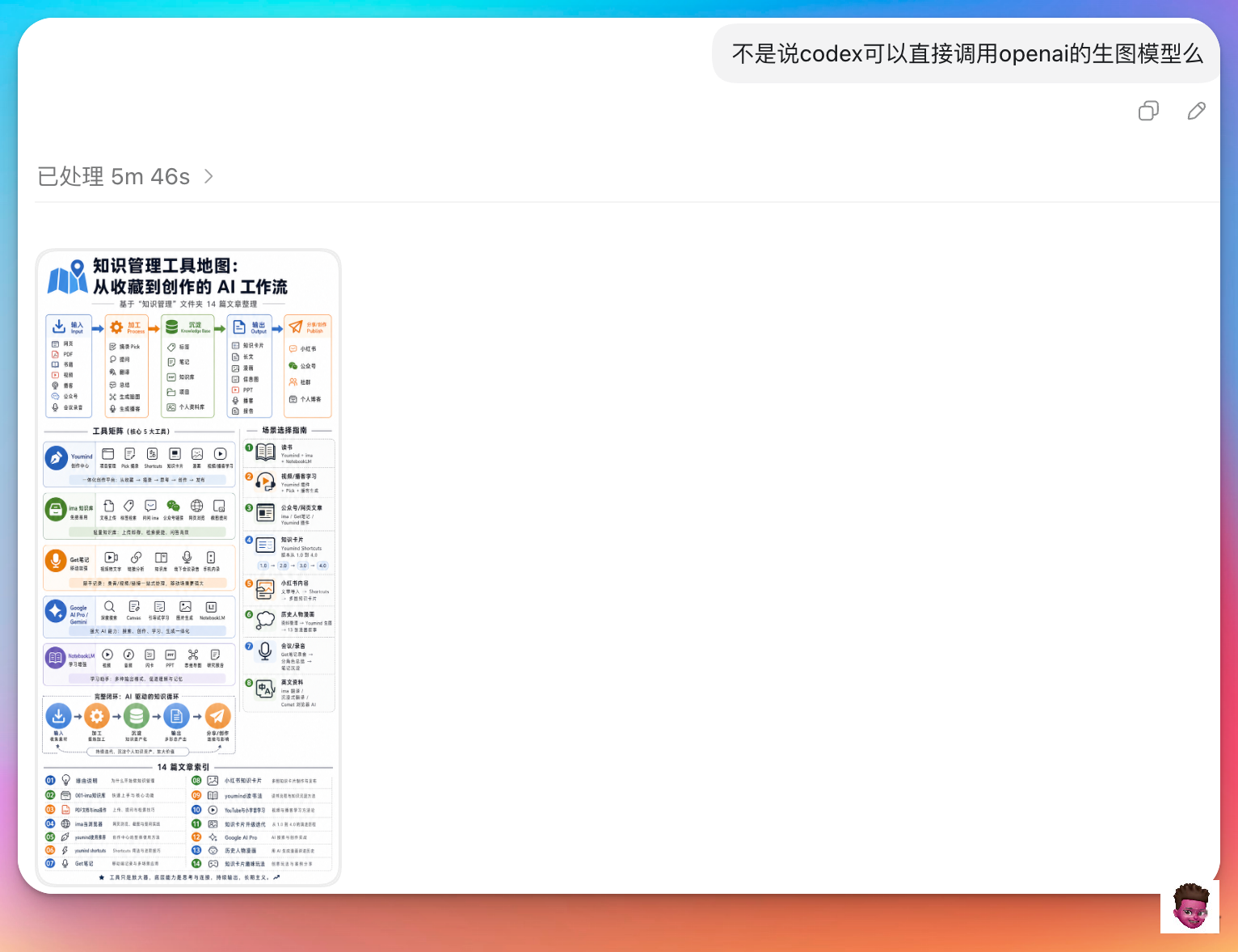Open the 知识管理工具地图 infographic thumbnail
This screenshot has width=1238, height=952.
click(188, 567)
